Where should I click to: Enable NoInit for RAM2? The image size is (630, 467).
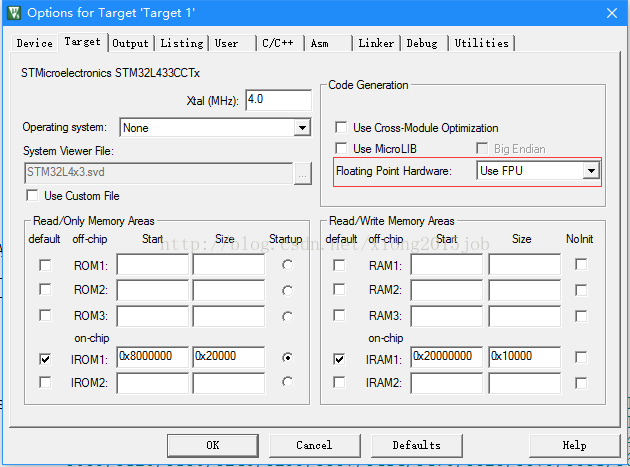(581, 290)
